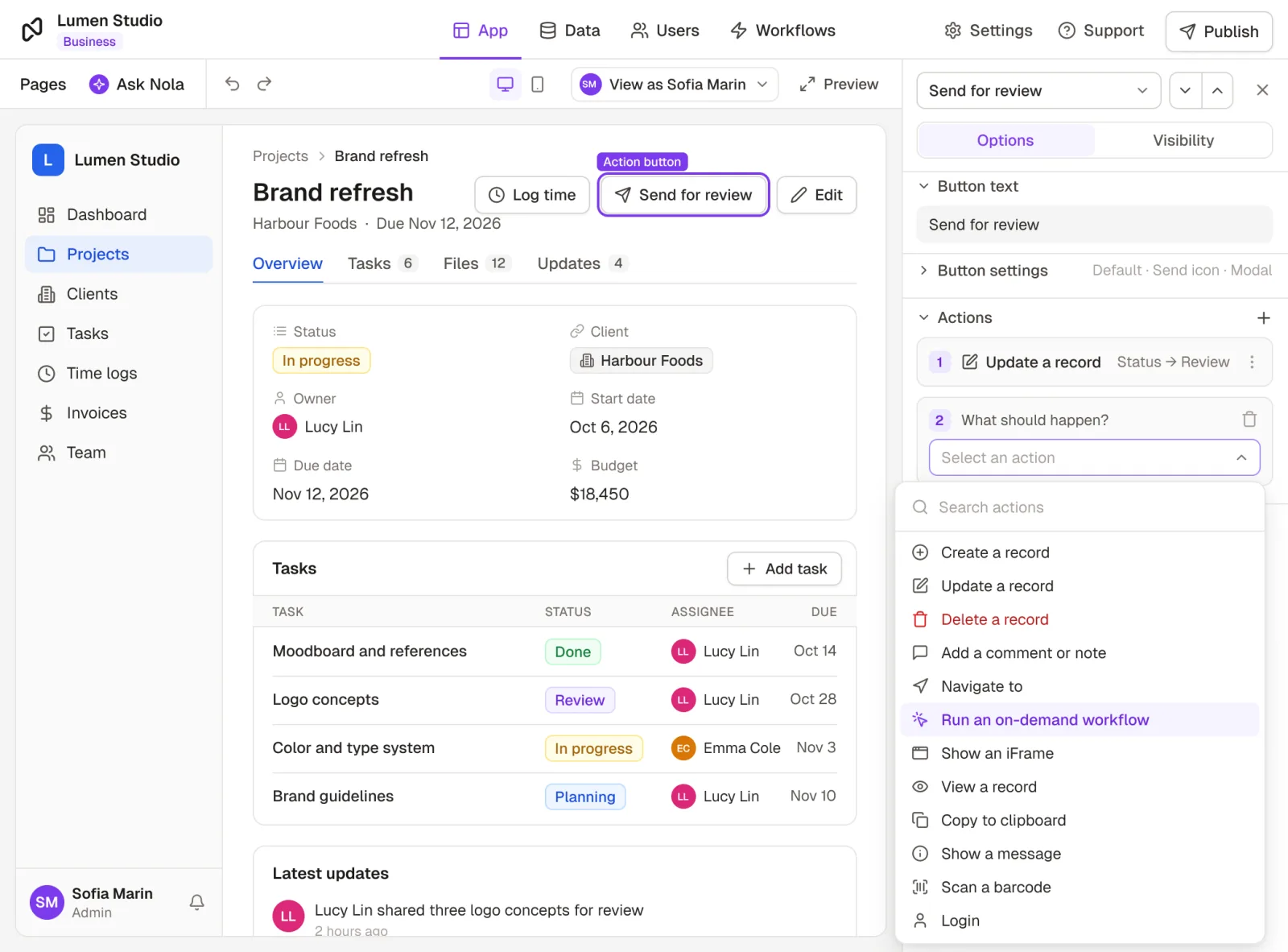Open three-dot menu on Update a record action
The image size is (1288, 952).
(x=1252, y=362)
